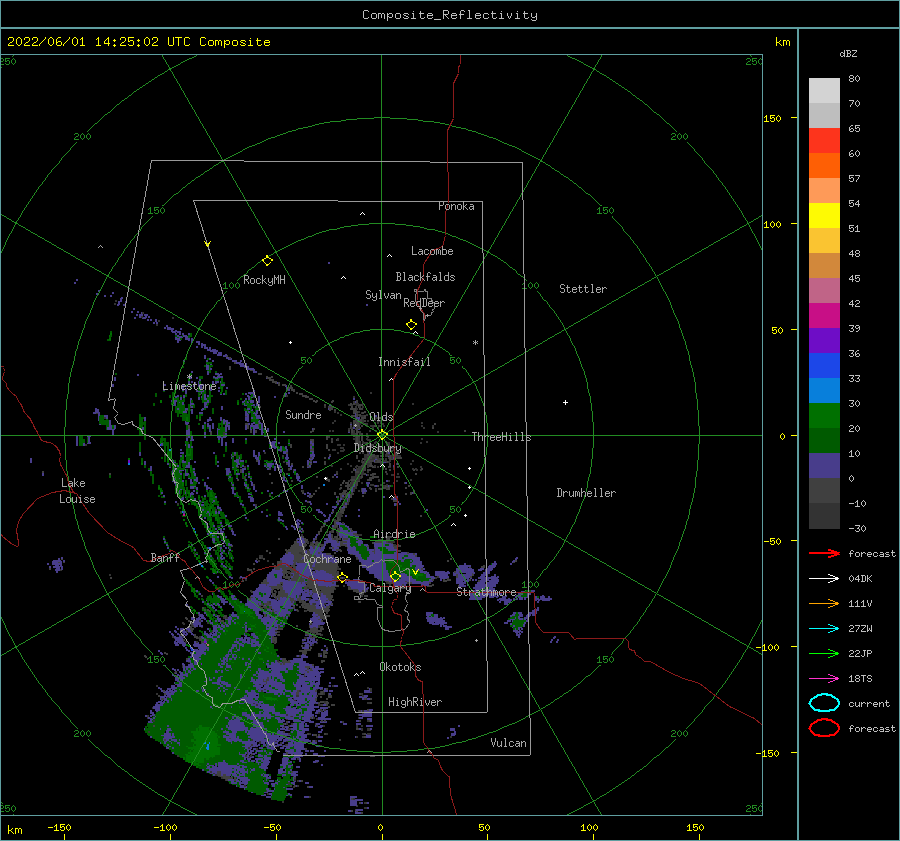Click the Drumheller town label
900x841 pixels.
point(586,493)
